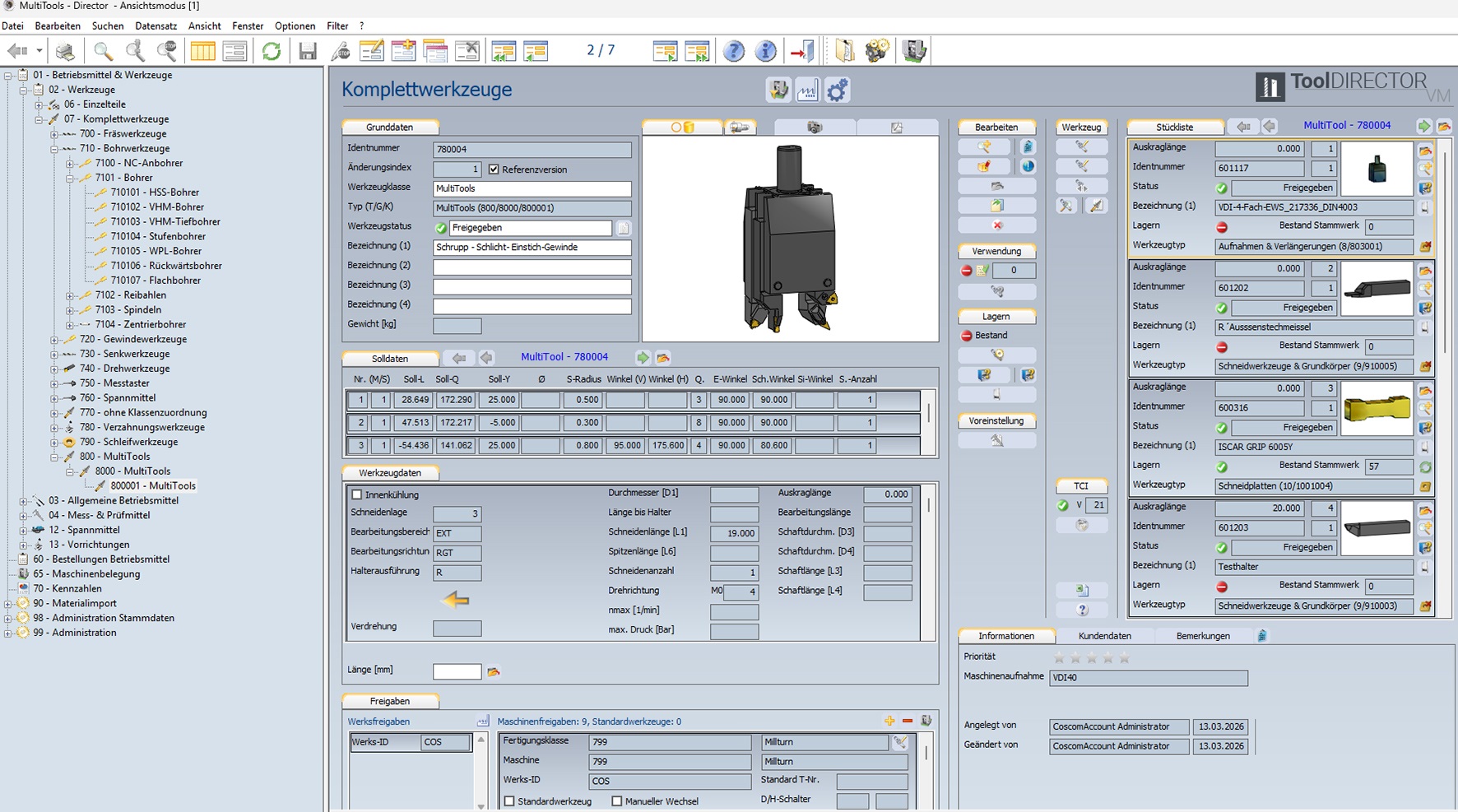The image size is (1458, 812).
Task: Check the Manueller Wechsel checkbox
Action: tap(616, 800)
